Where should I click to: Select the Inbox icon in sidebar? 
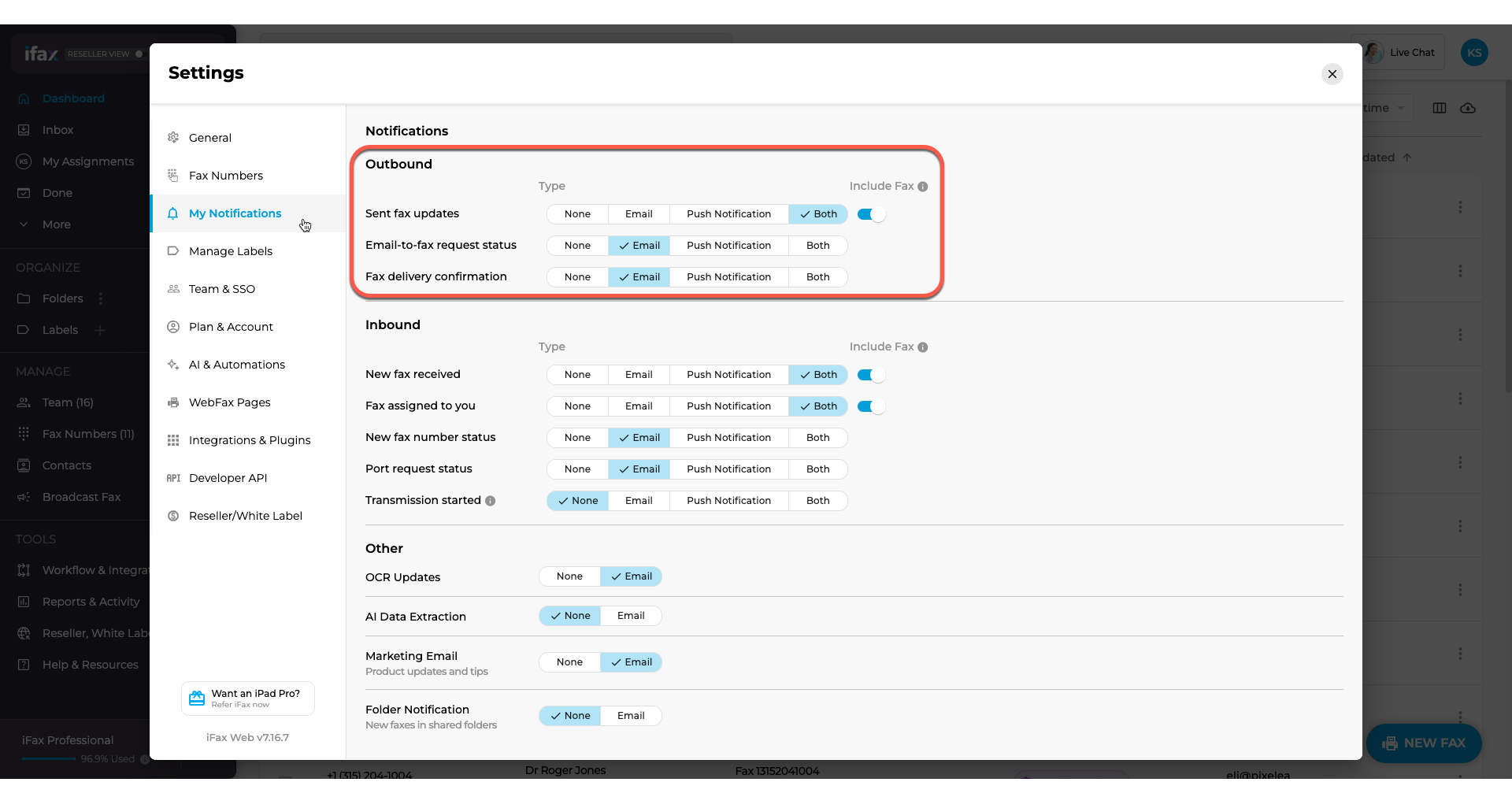click(x=24, y=130)
